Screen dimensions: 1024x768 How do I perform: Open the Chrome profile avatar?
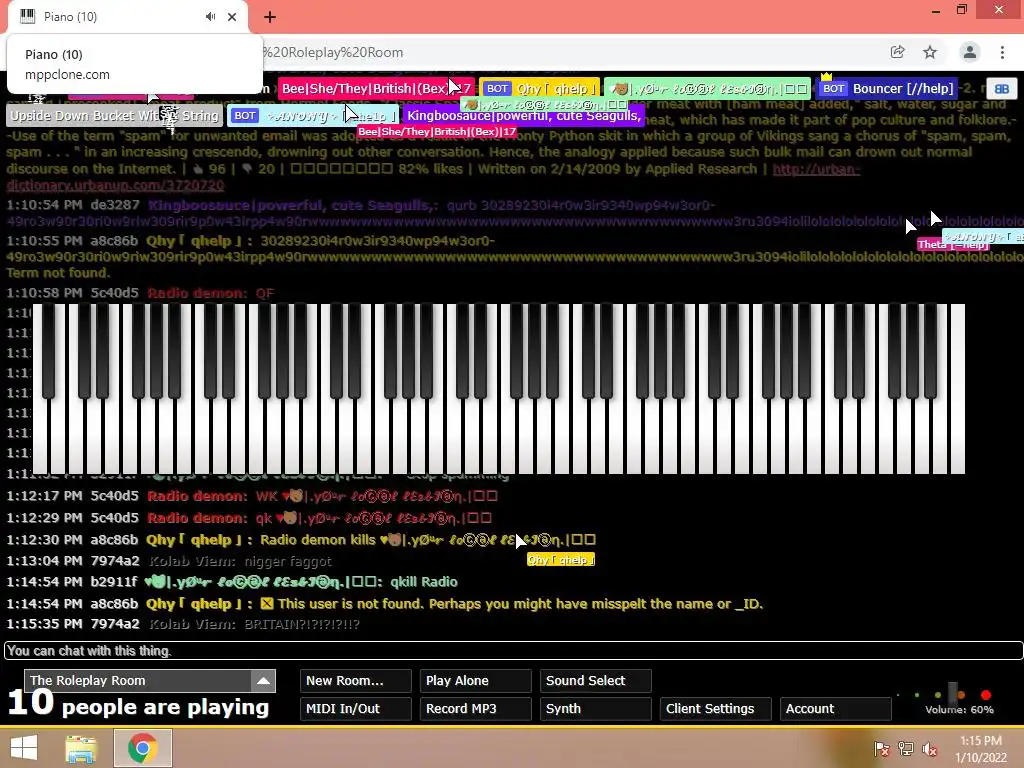[x=970, y=52]
